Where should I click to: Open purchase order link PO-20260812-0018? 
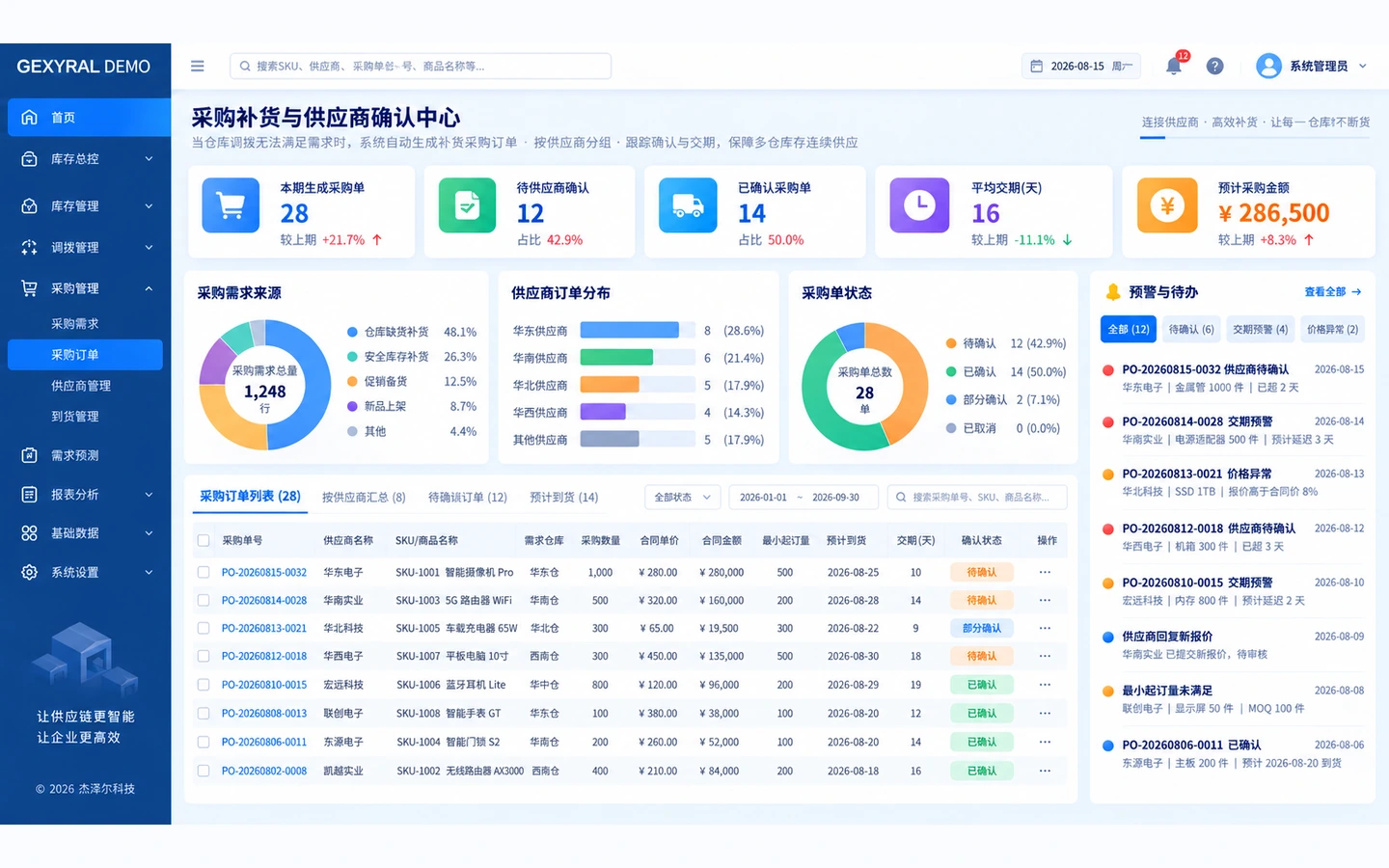point(264,656)
